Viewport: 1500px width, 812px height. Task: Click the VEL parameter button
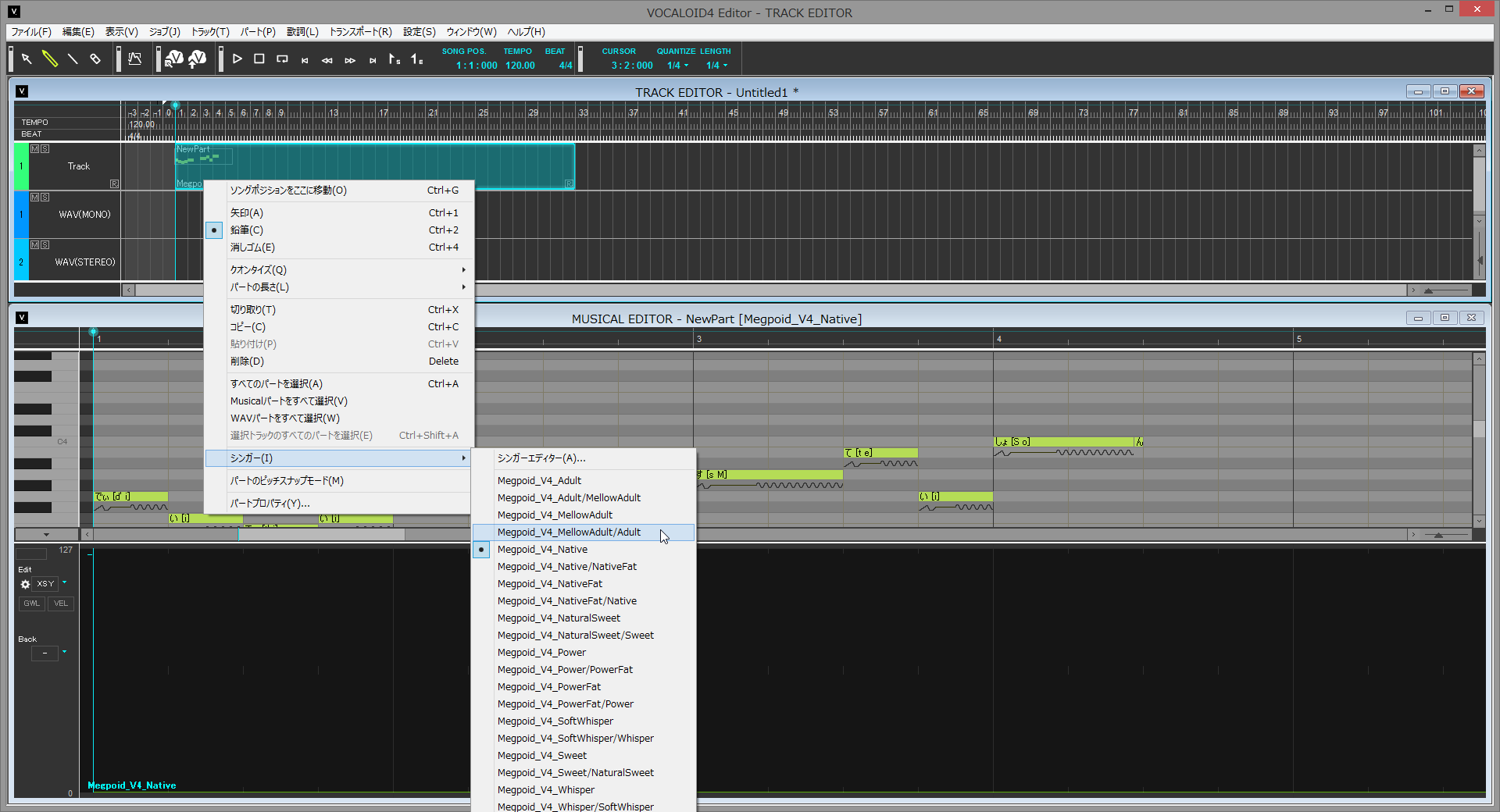(61, 604)
